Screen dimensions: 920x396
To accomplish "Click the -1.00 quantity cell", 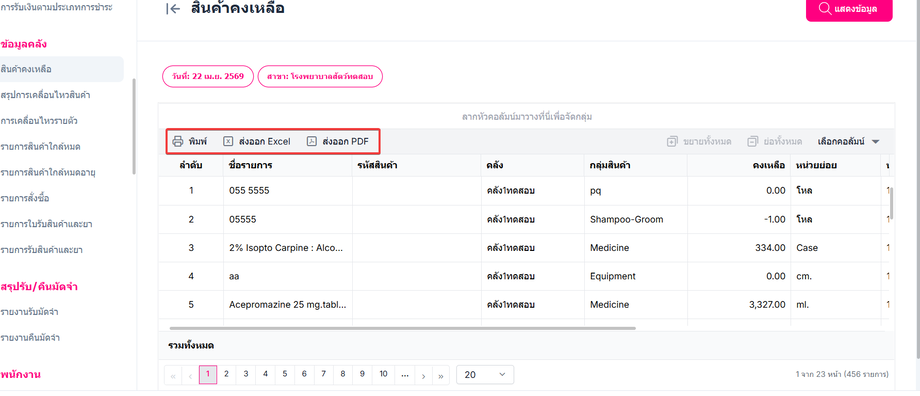I will (x=739, y=219).
